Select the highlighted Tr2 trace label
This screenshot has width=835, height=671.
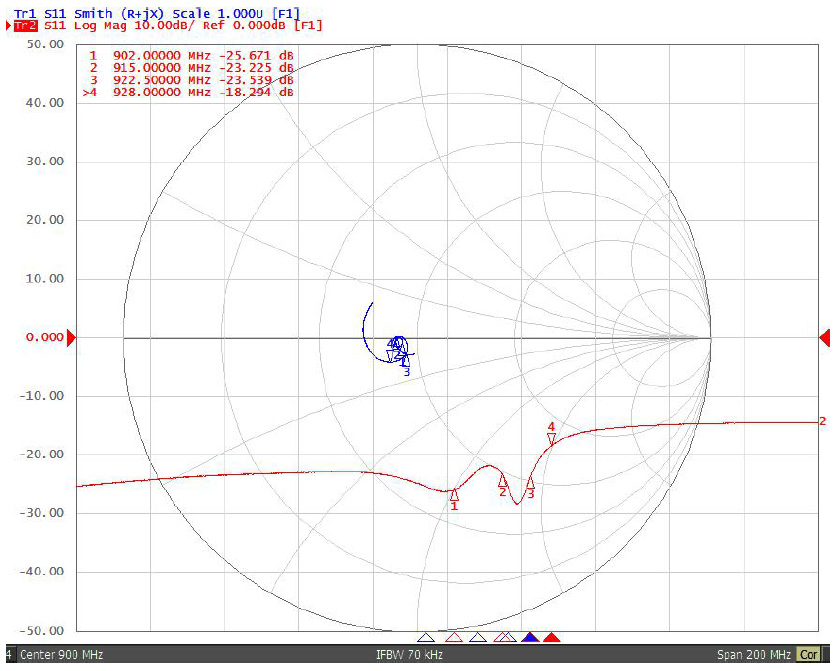tap(21, 26)
